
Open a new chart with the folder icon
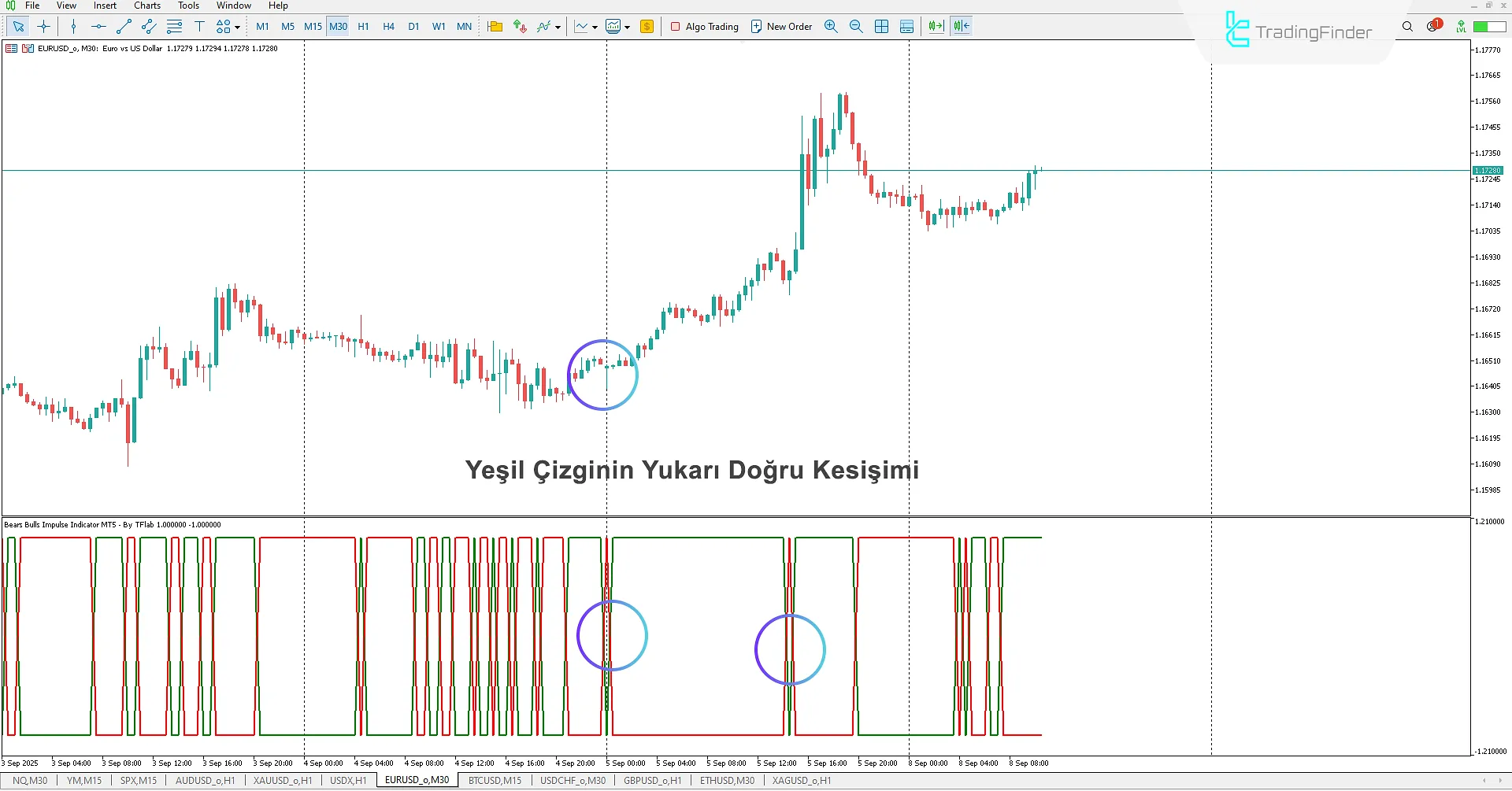[495, 26]
